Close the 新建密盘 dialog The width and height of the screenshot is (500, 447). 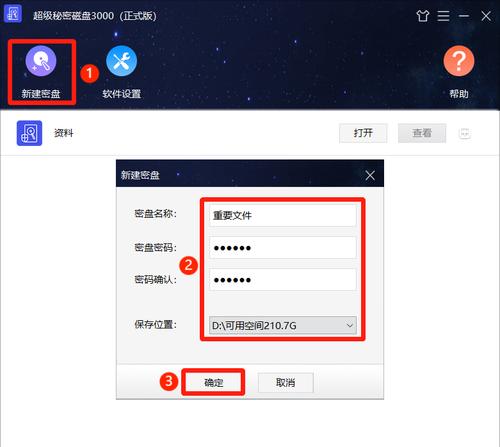370,175
